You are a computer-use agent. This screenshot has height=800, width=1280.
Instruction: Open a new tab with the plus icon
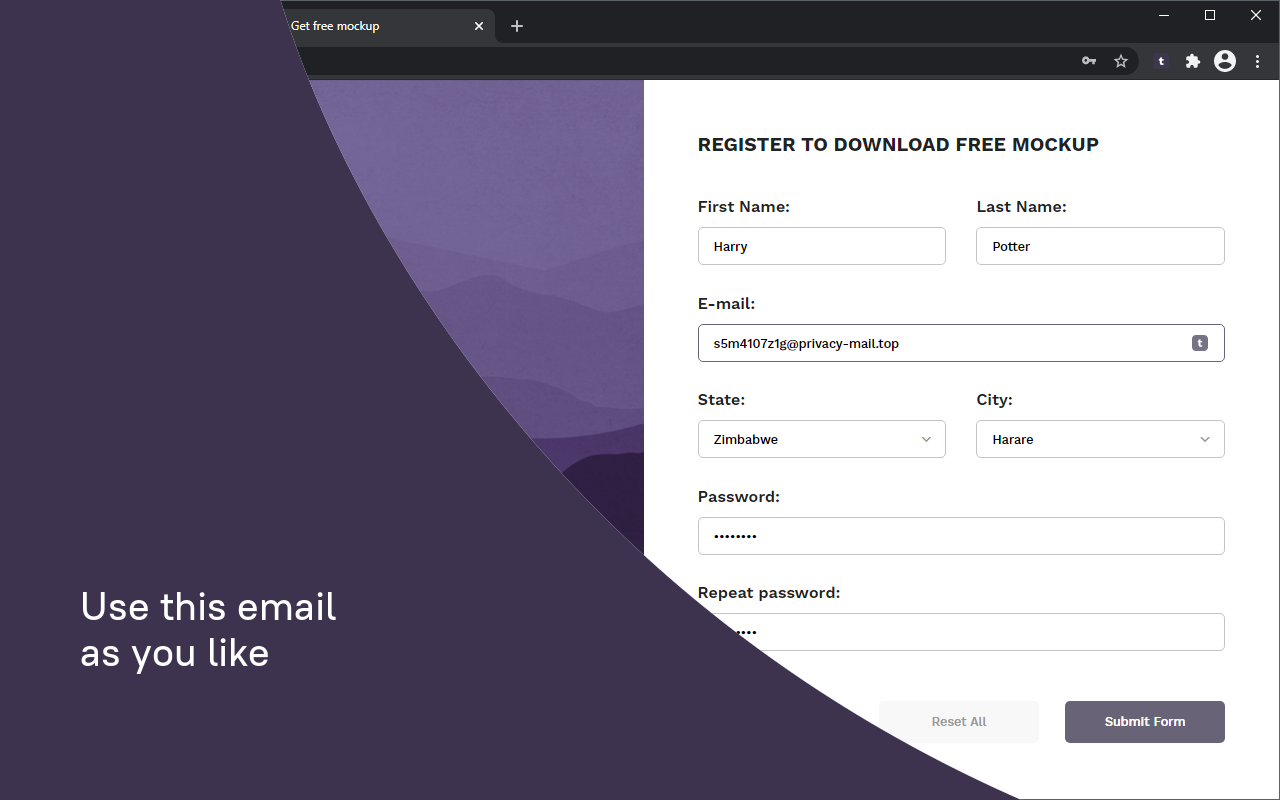click(517, 26)
